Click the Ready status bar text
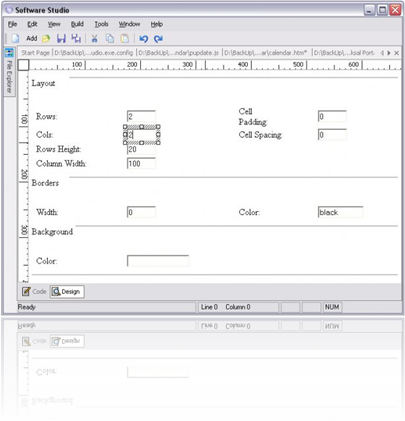 click(x=27, y=307)
